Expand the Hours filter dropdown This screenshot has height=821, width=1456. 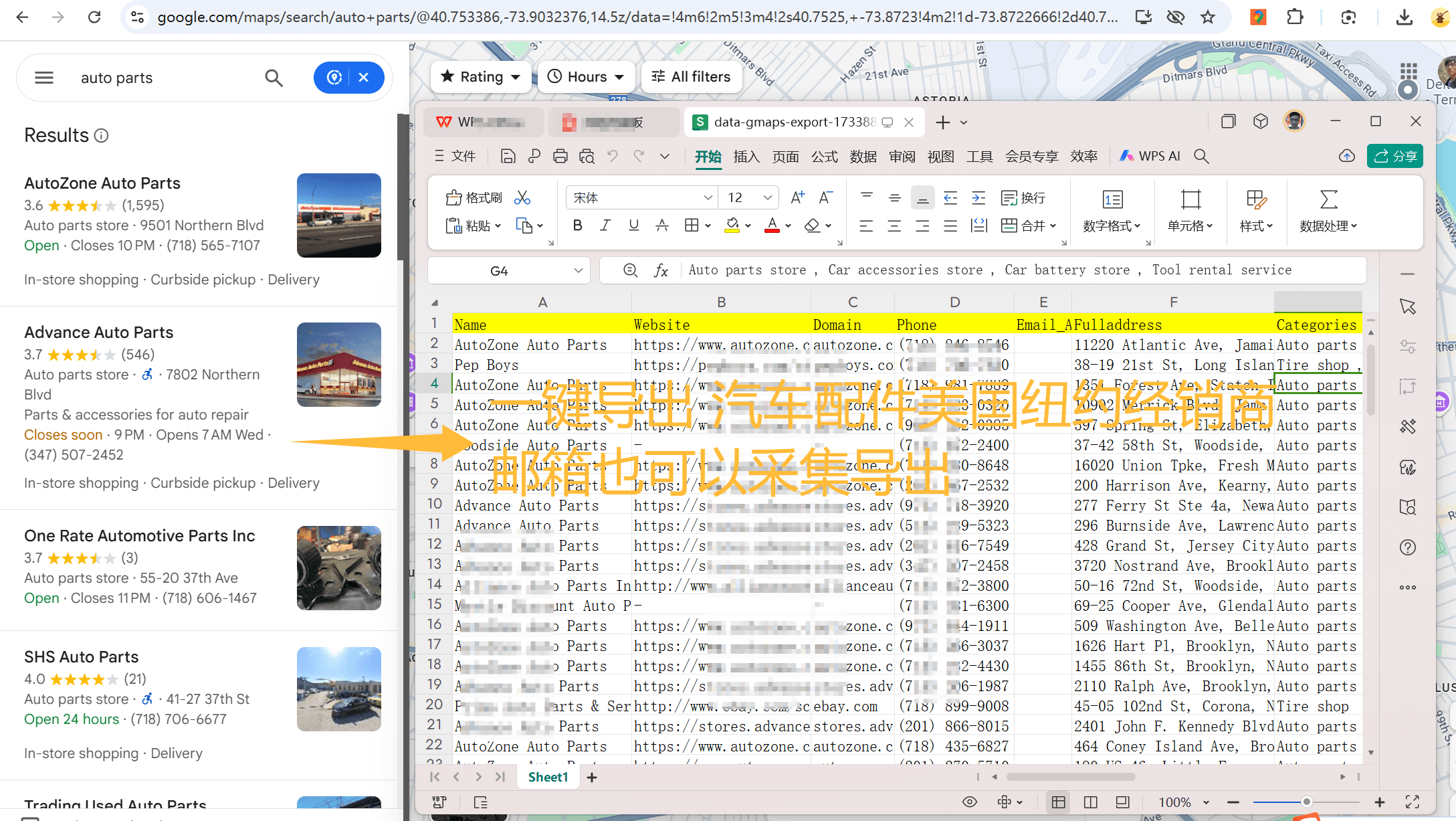587,77
